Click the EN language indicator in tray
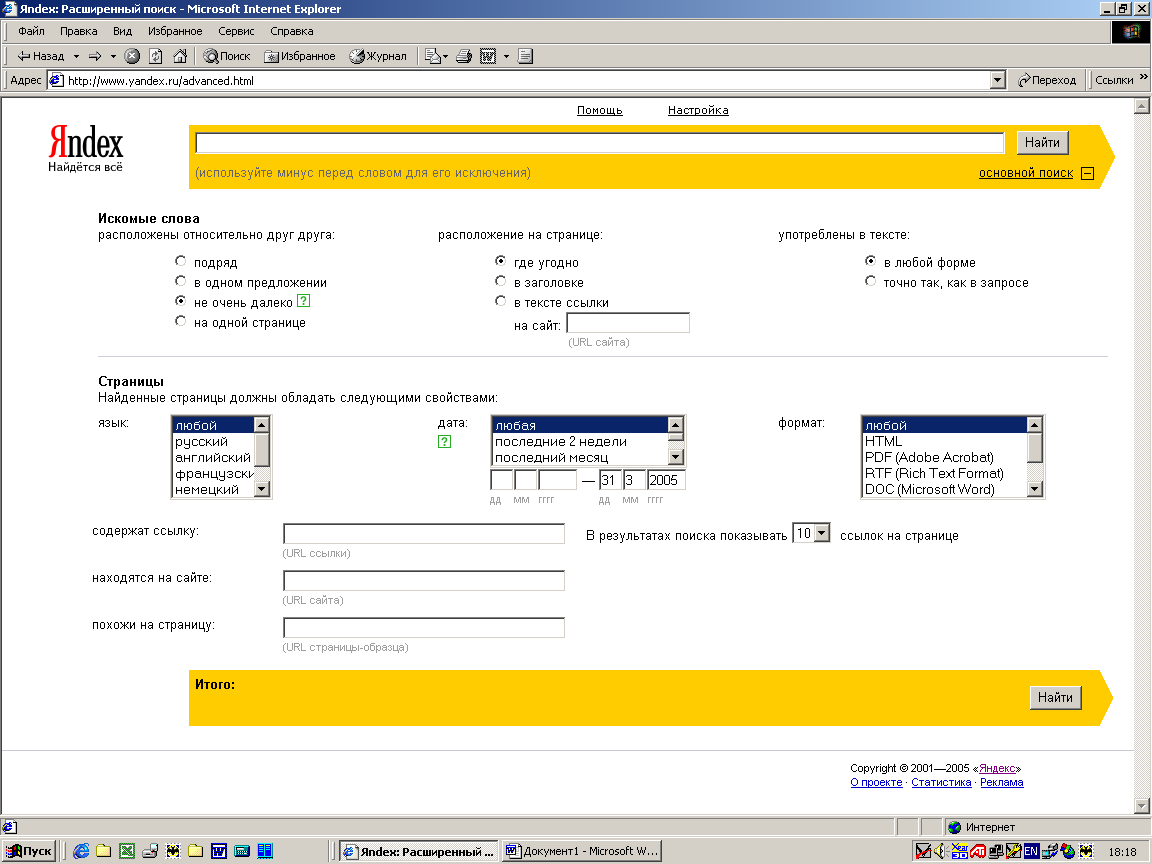Viewport: 1152px width, 864px height. 1032,851
